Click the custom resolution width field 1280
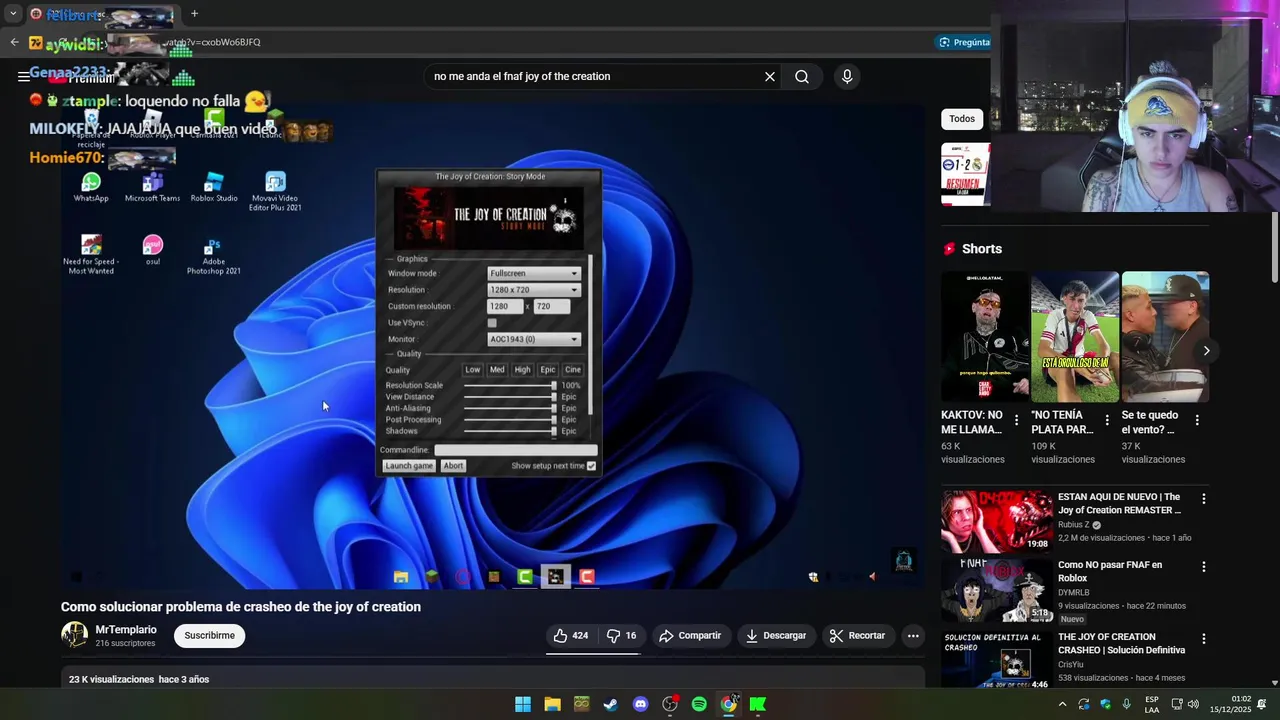 coord(505,306)
